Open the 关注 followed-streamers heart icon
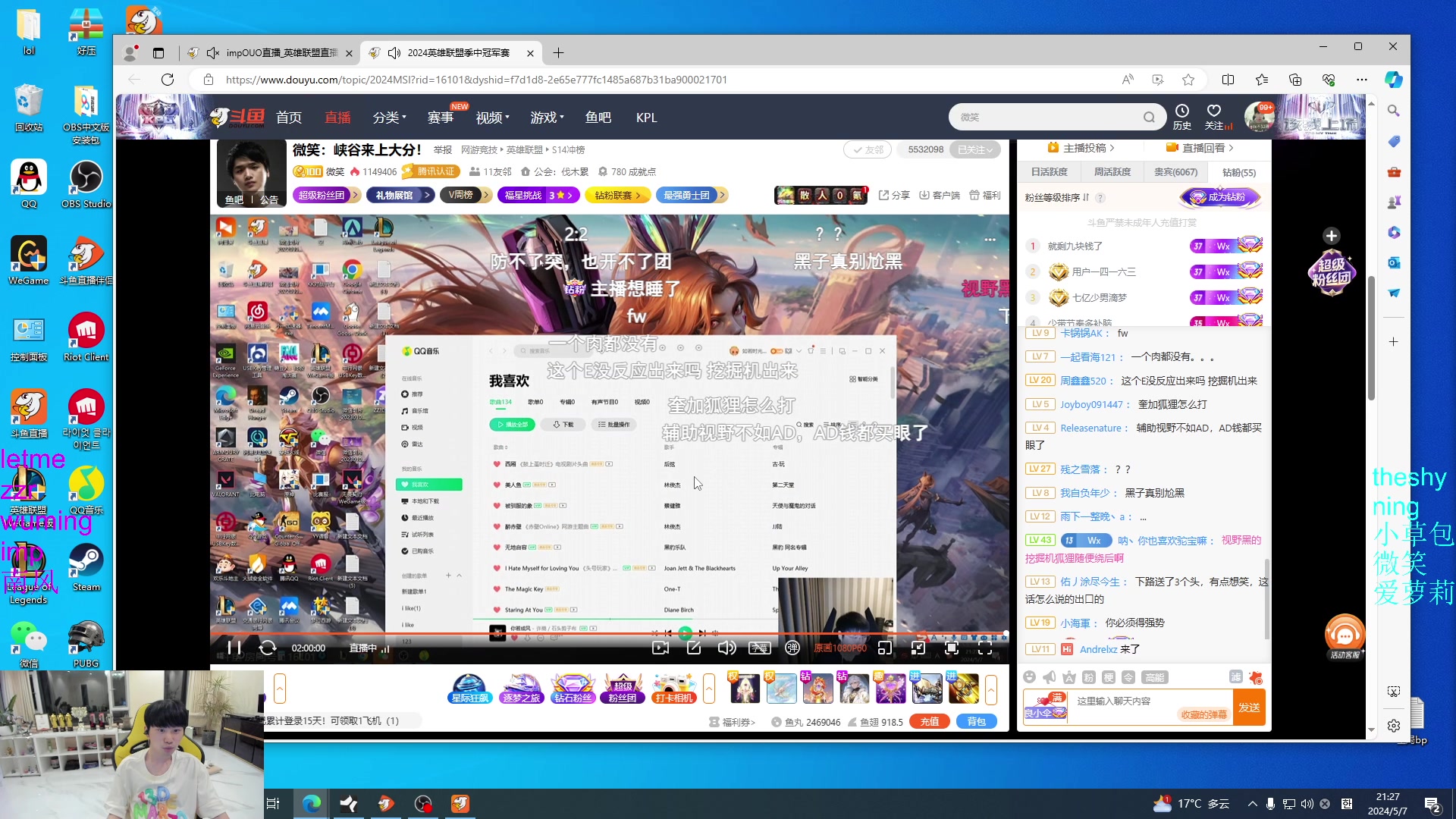The height and width of the screenshot is (819, 1456). tap(1216, 117)
